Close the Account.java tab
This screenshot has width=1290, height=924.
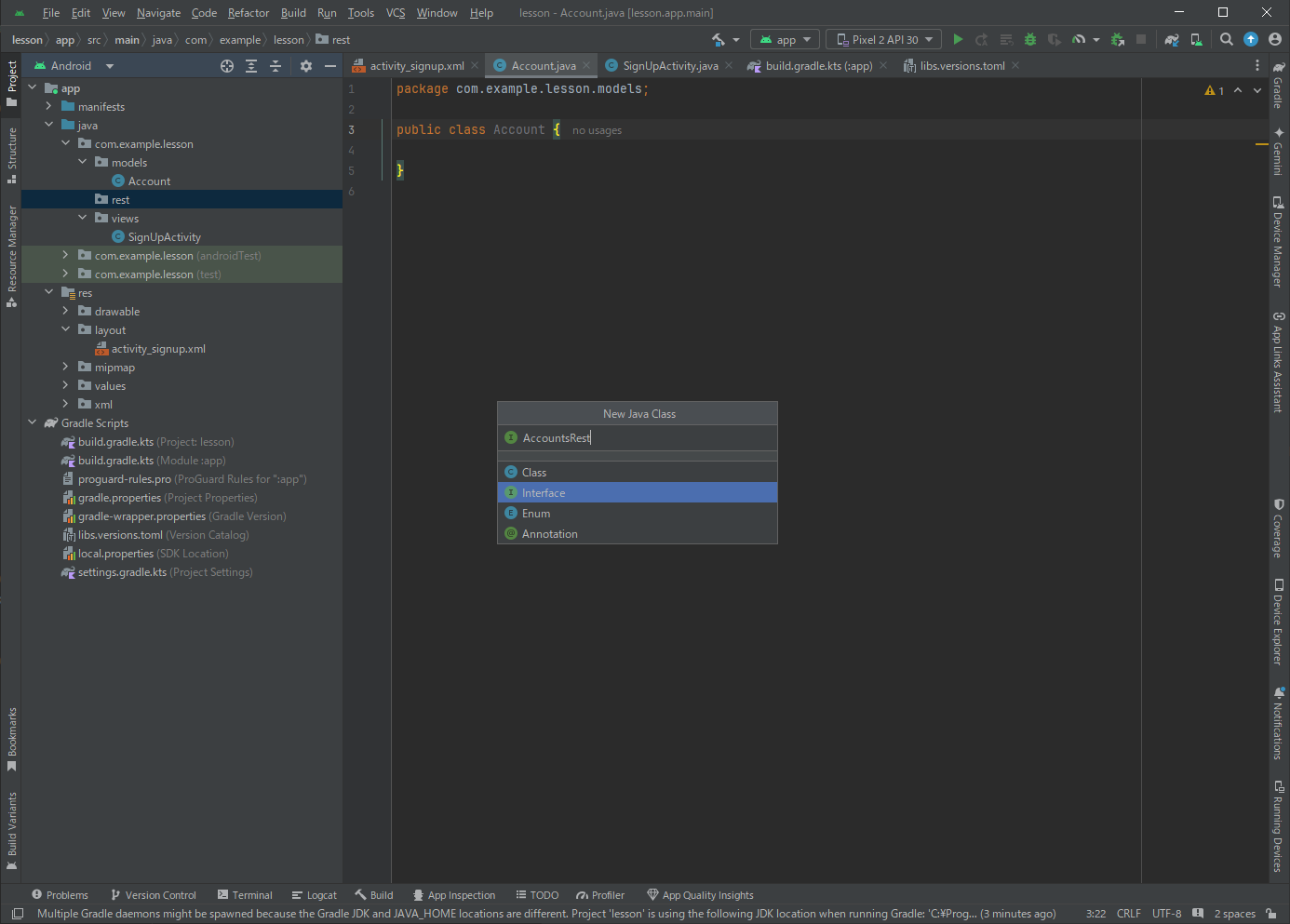(x=586, y=66)
